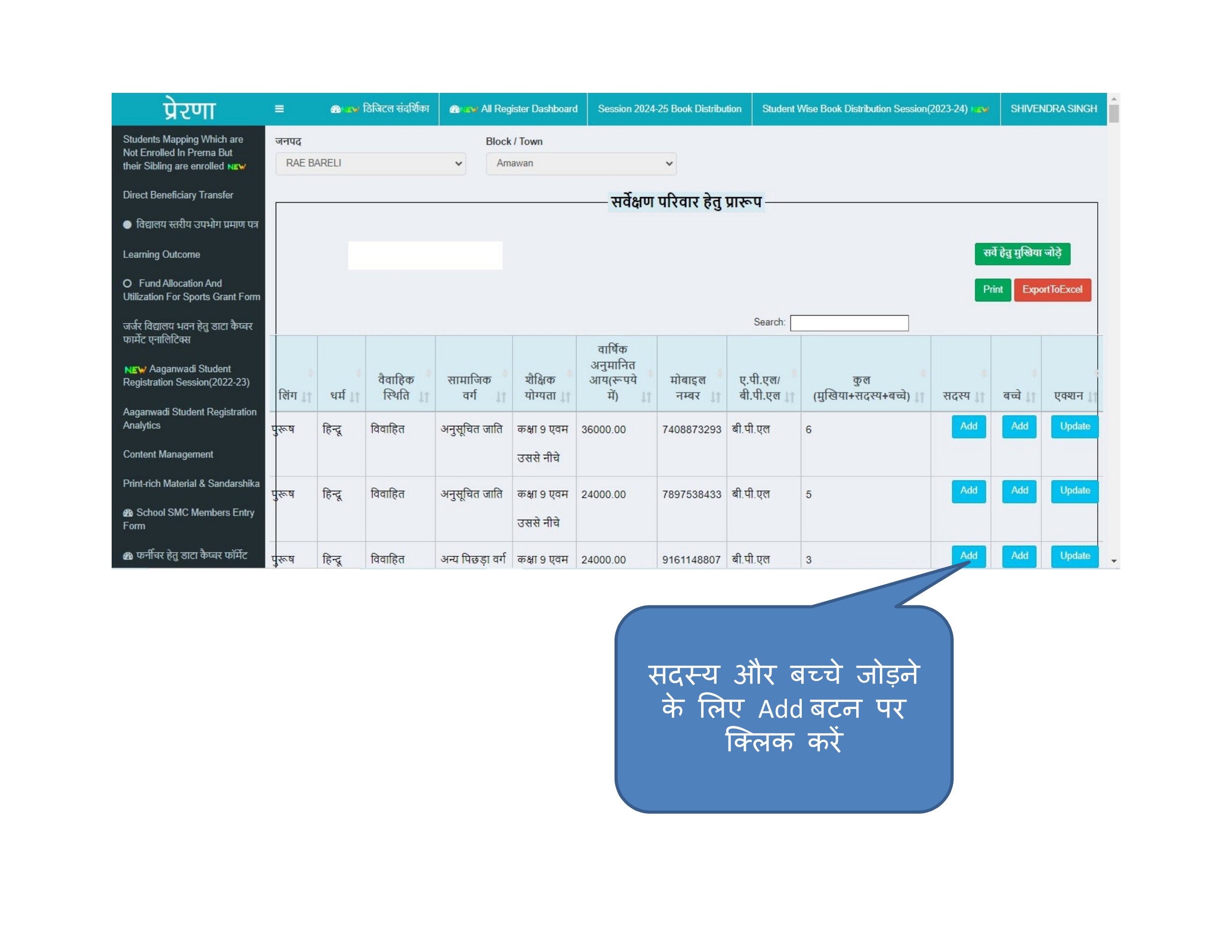Sort by धर्म column arrows
This screenshot has height=952, width=1232.
[354, 397]
